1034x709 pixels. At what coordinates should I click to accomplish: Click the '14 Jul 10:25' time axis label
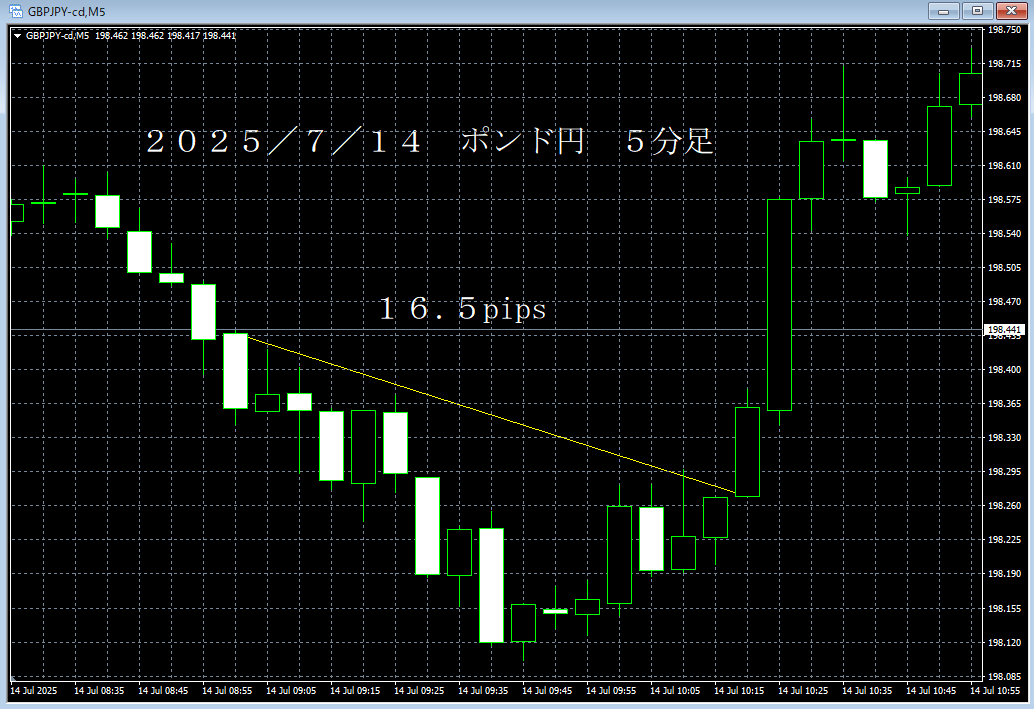click(803, 691)
